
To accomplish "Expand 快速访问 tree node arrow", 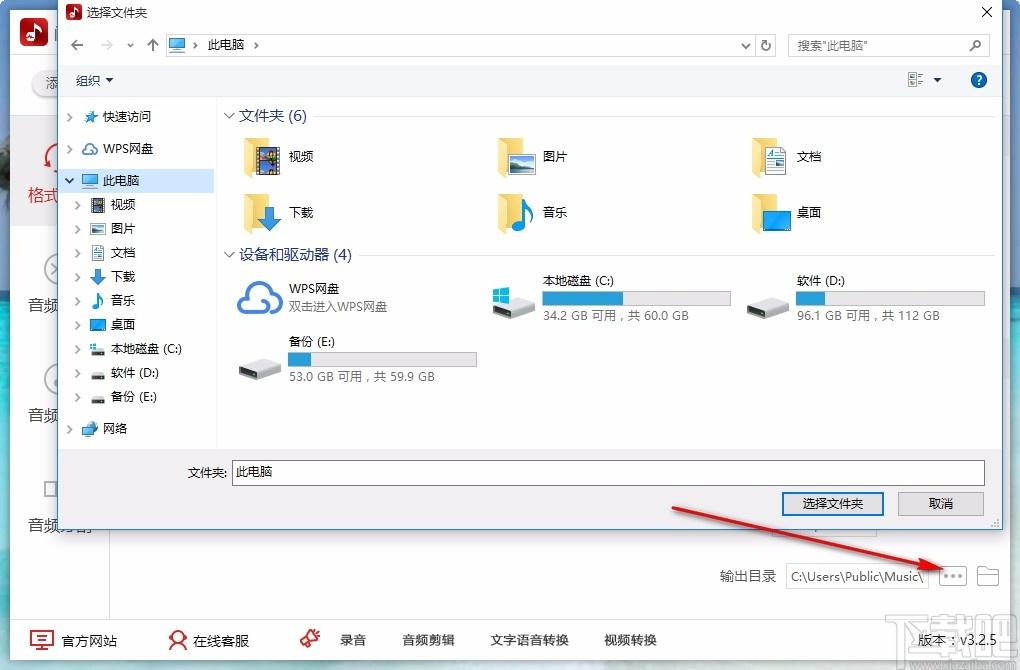I will click(x=70, y=116).
